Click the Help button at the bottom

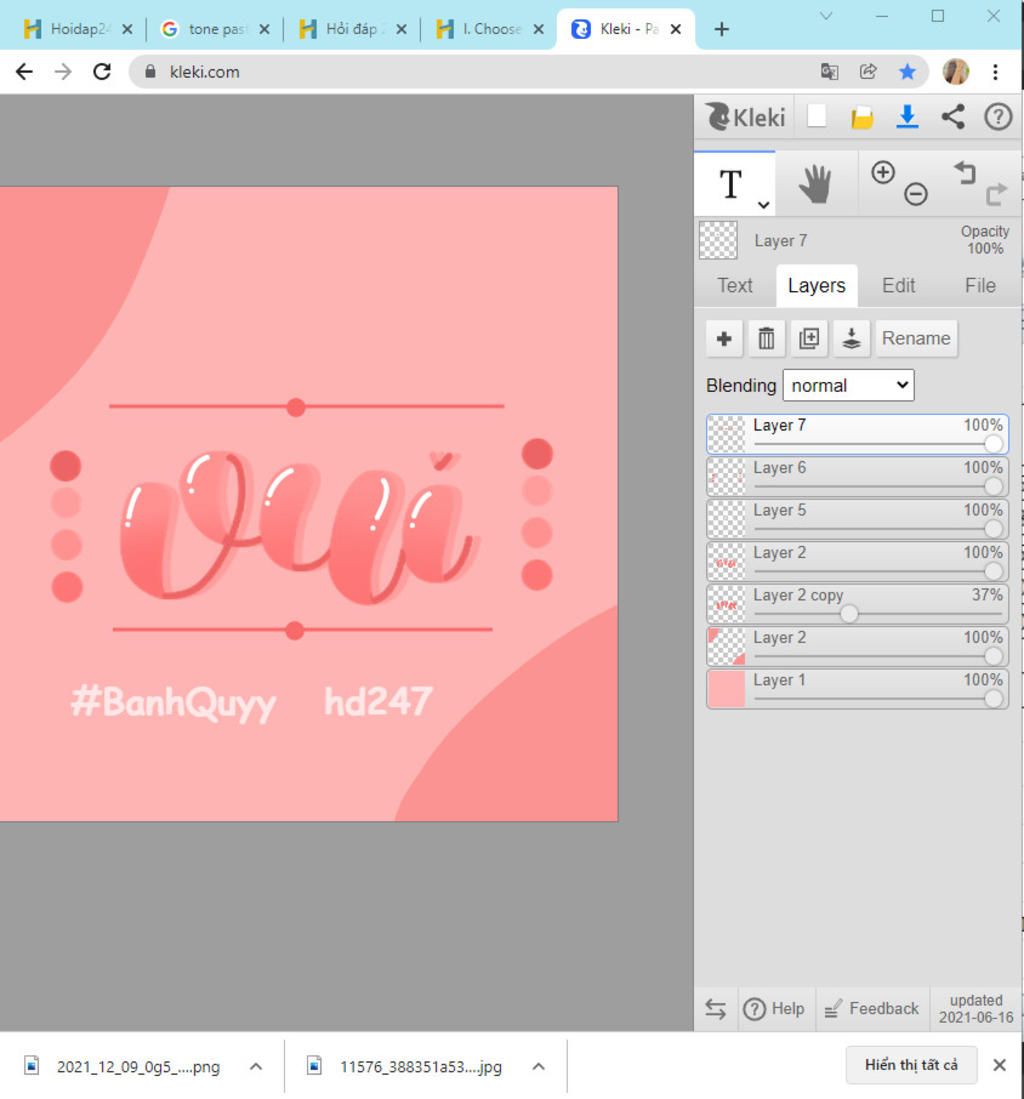(774, 1009)
